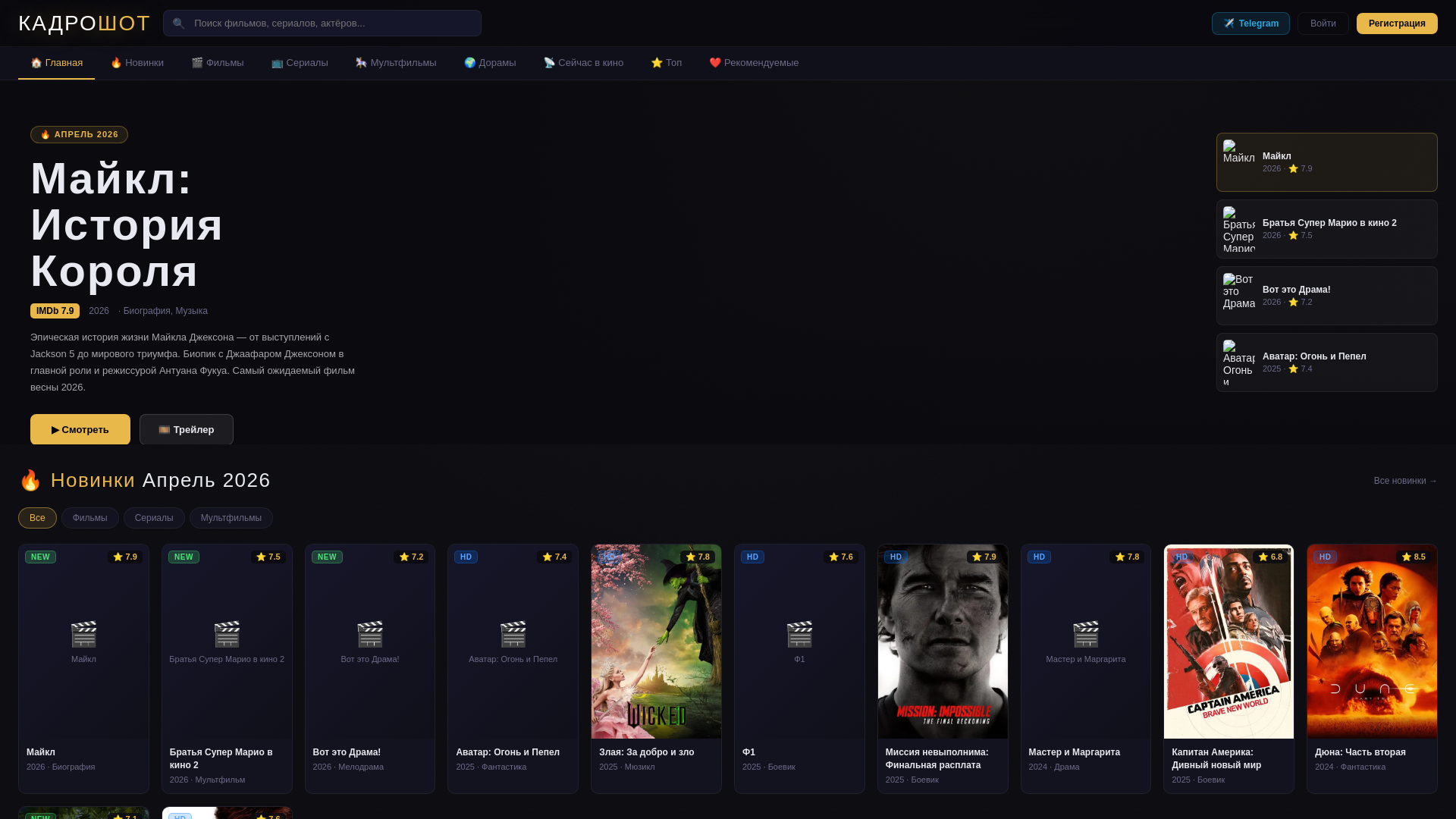Open the Captain America poster

pos(1229,642)
